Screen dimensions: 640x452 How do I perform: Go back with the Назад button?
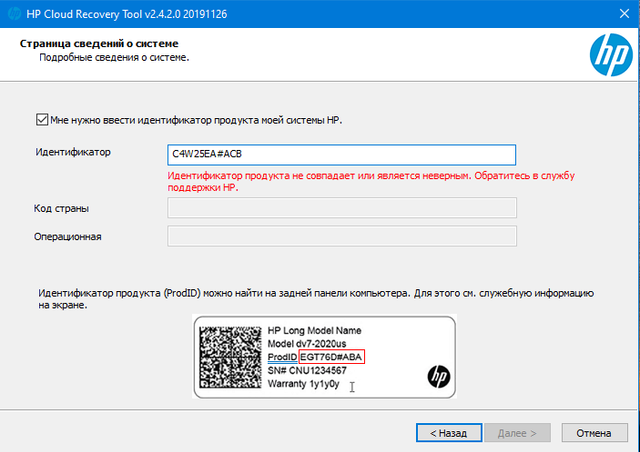coord(449,433)
